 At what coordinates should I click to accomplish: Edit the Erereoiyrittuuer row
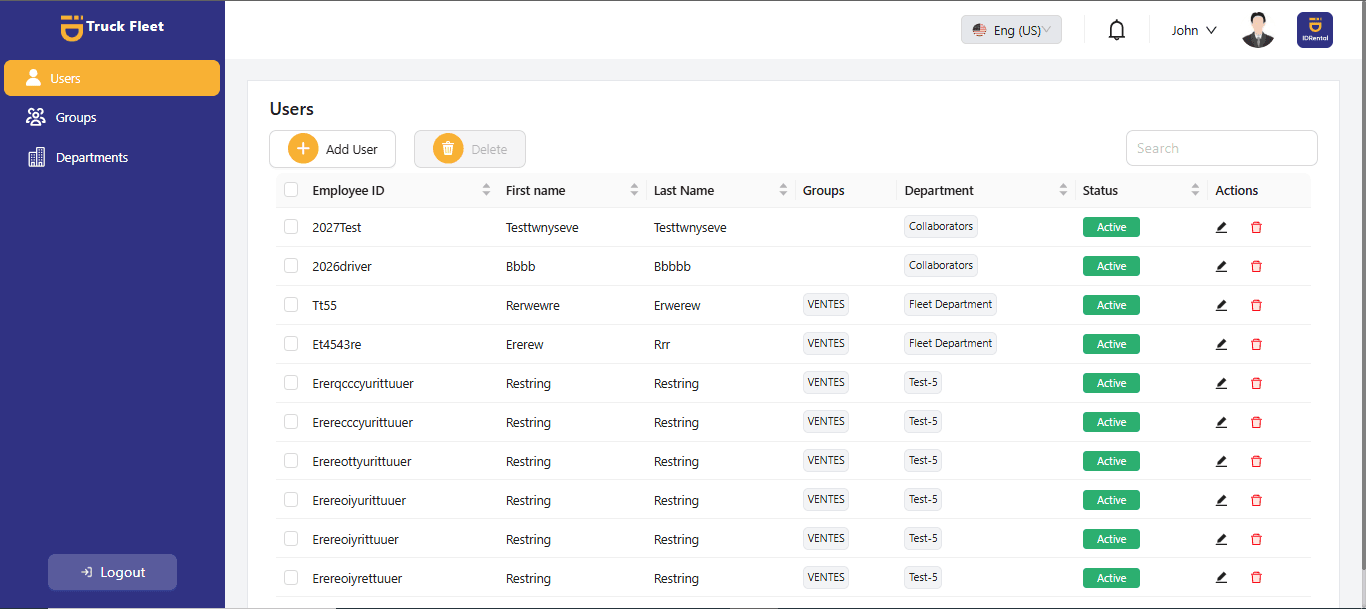(x=1221, y=539)
